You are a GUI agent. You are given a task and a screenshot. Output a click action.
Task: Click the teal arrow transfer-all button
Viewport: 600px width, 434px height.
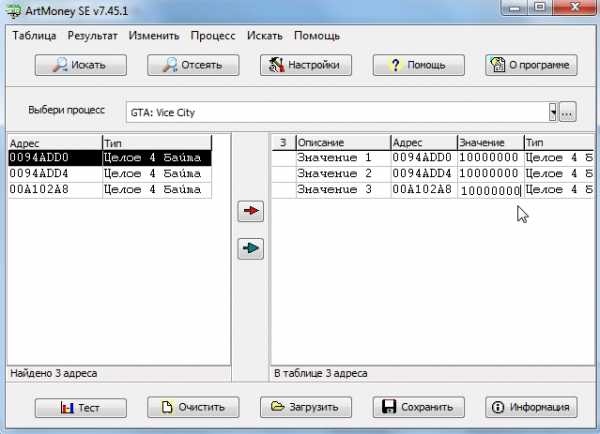coord(251,249)
